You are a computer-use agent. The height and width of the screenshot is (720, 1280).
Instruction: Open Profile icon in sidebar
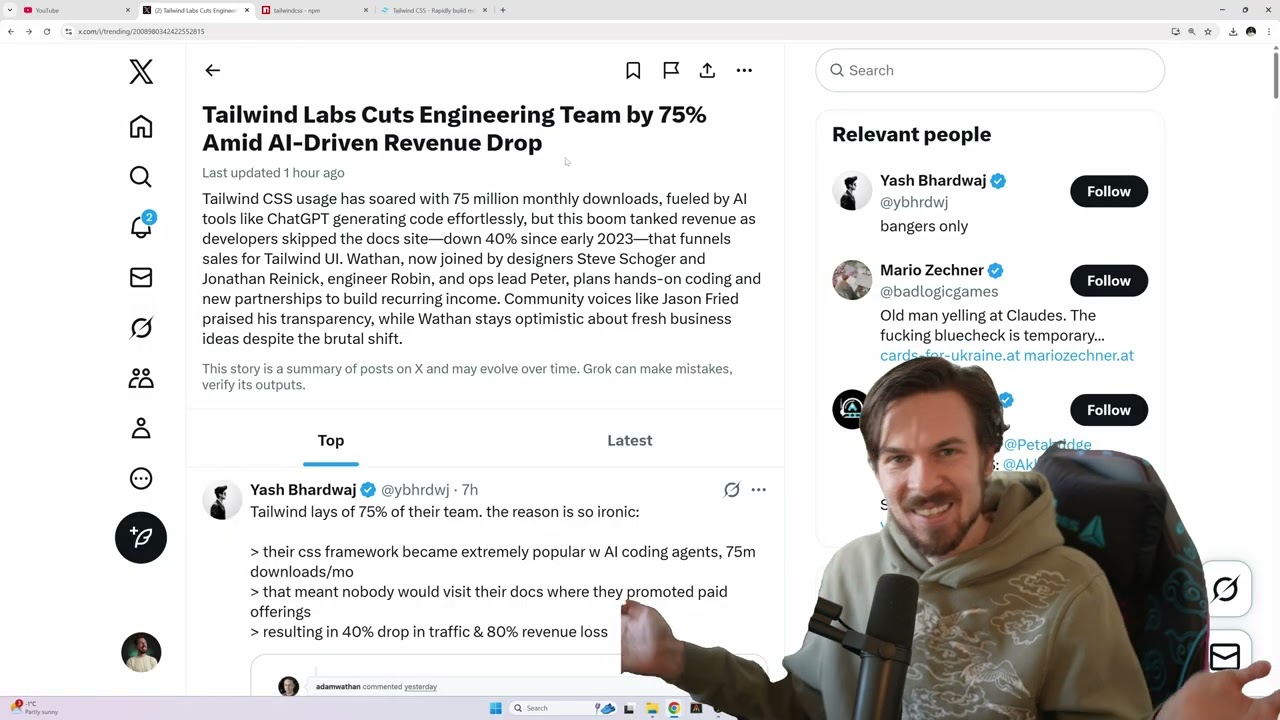pos(141,428)
